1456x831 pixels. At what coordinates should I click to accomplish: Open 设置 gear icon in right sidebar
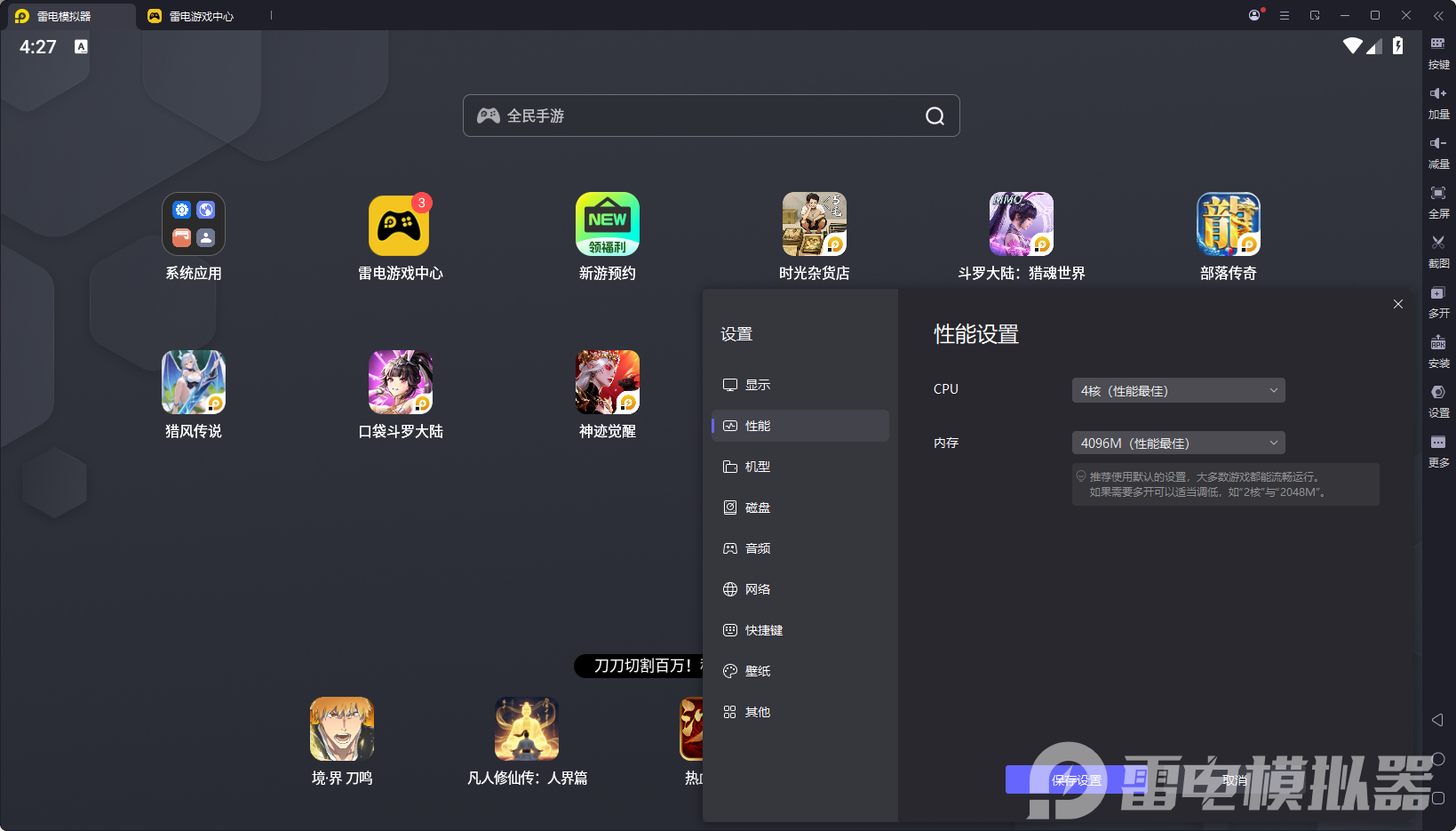1438,402
